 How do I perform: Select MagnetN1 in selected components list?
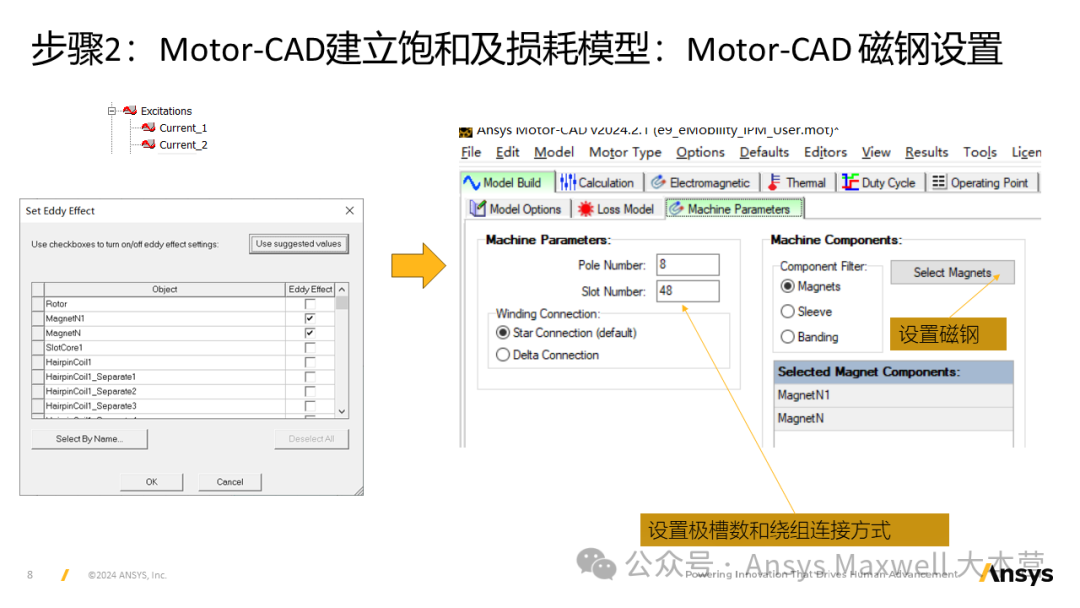(893, 395)
